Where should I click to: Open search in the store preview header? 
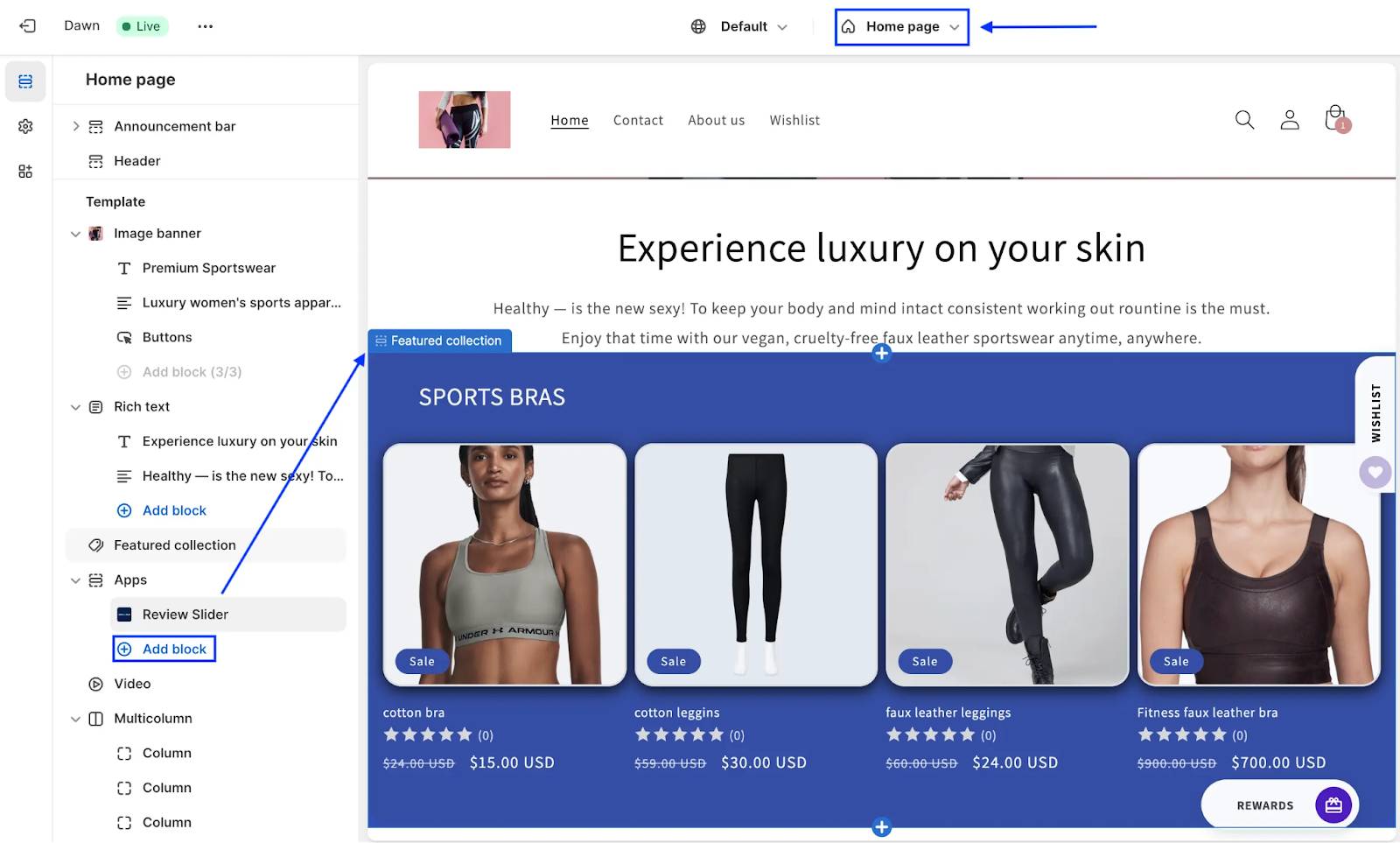(x=1244, y=120)
